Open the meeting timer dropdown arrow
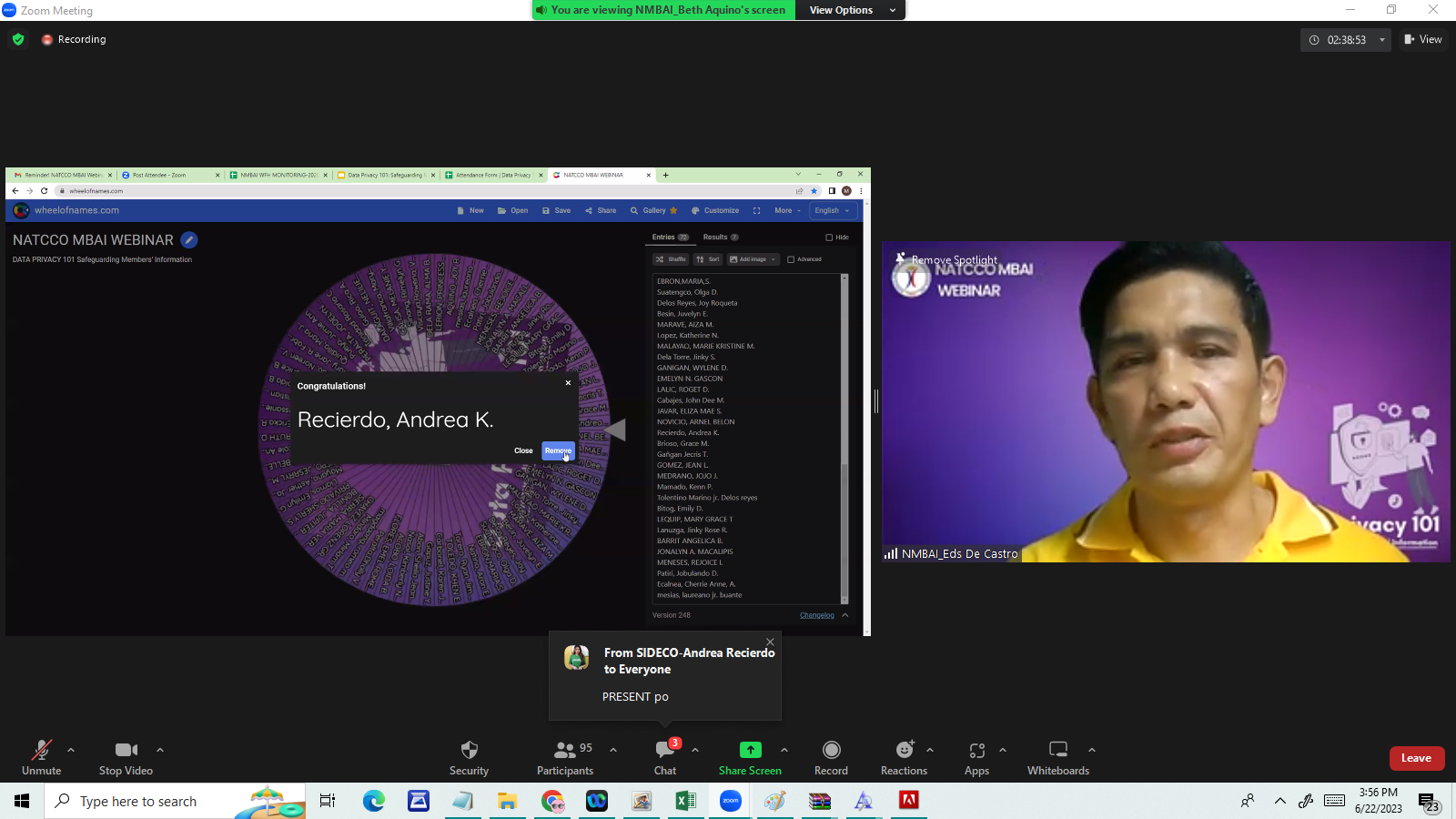This screenshot has width=1456, height=819. (1382, 40)
